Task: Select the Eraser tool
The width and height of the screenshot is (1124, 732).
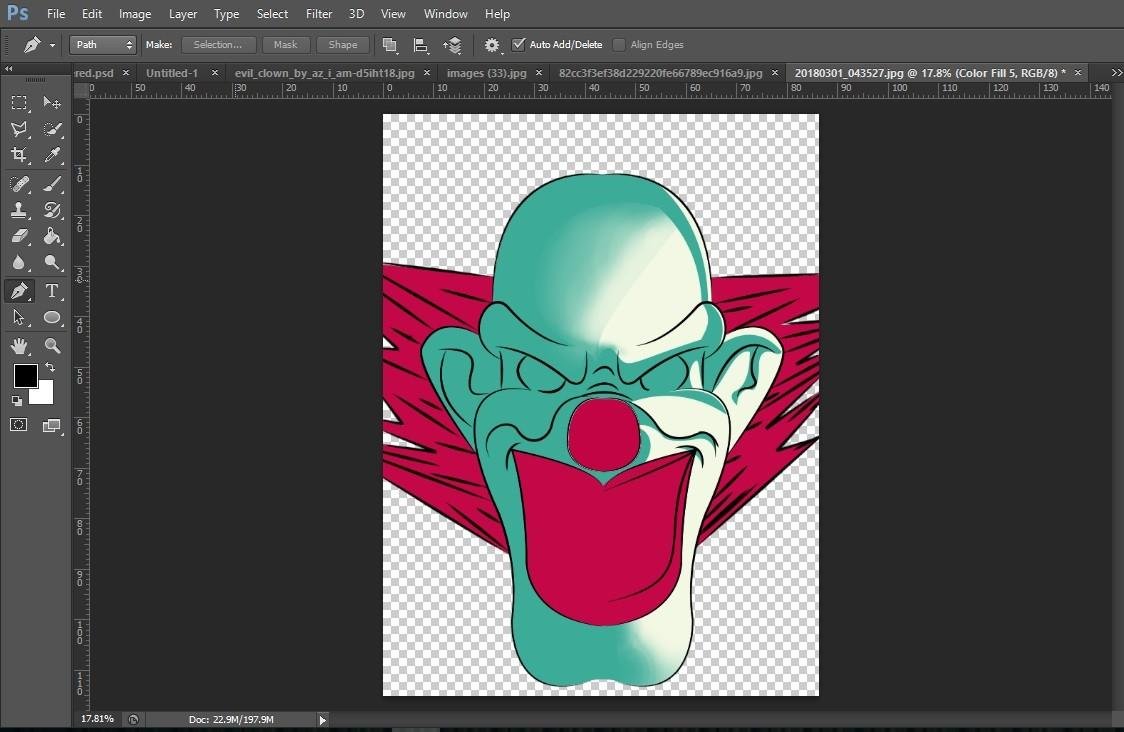Action: tap(19, 237)
